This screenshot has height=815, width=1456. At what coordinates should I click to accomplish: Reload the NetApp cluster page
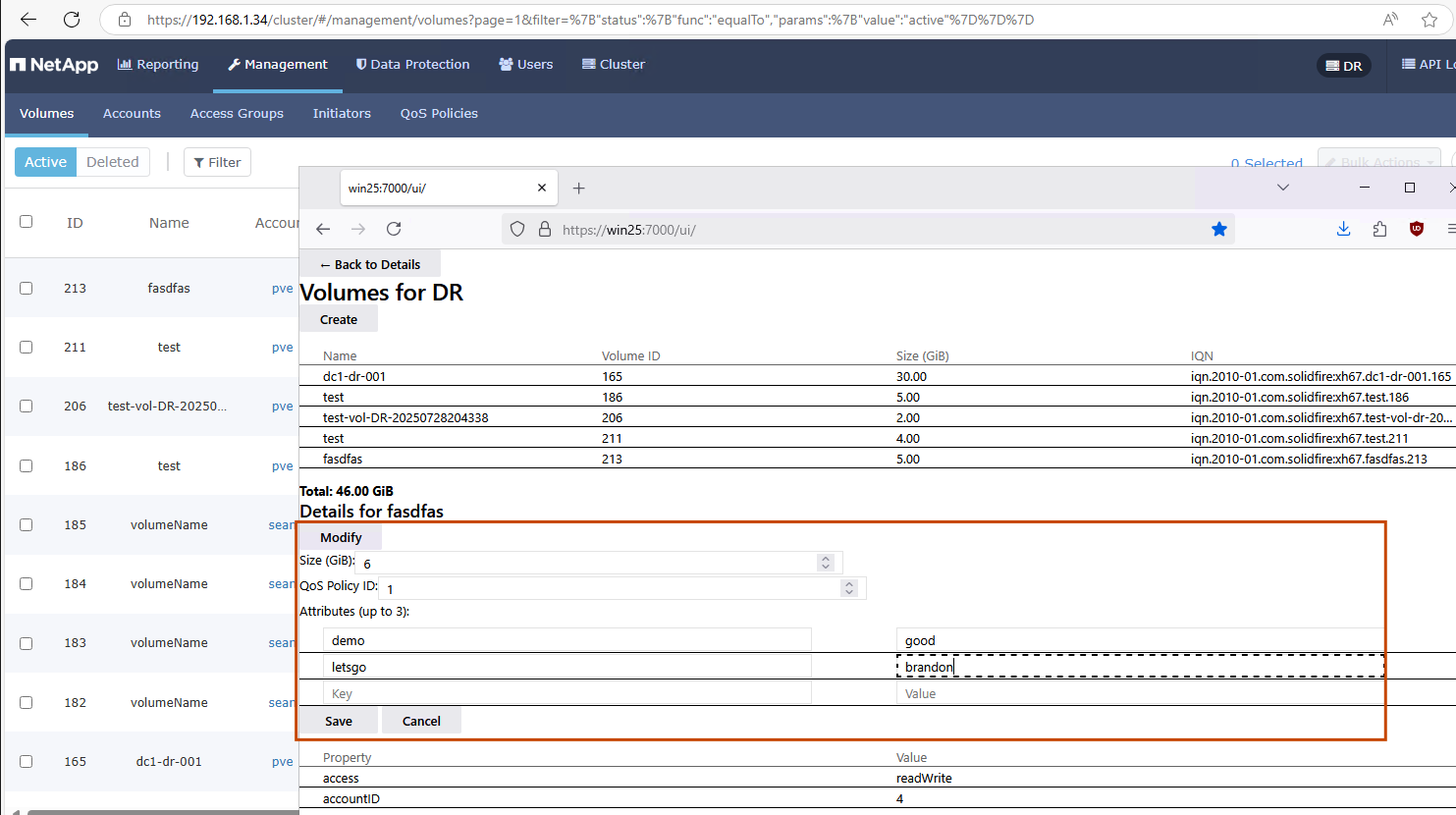pyautogui.click(x=71, y=19)
